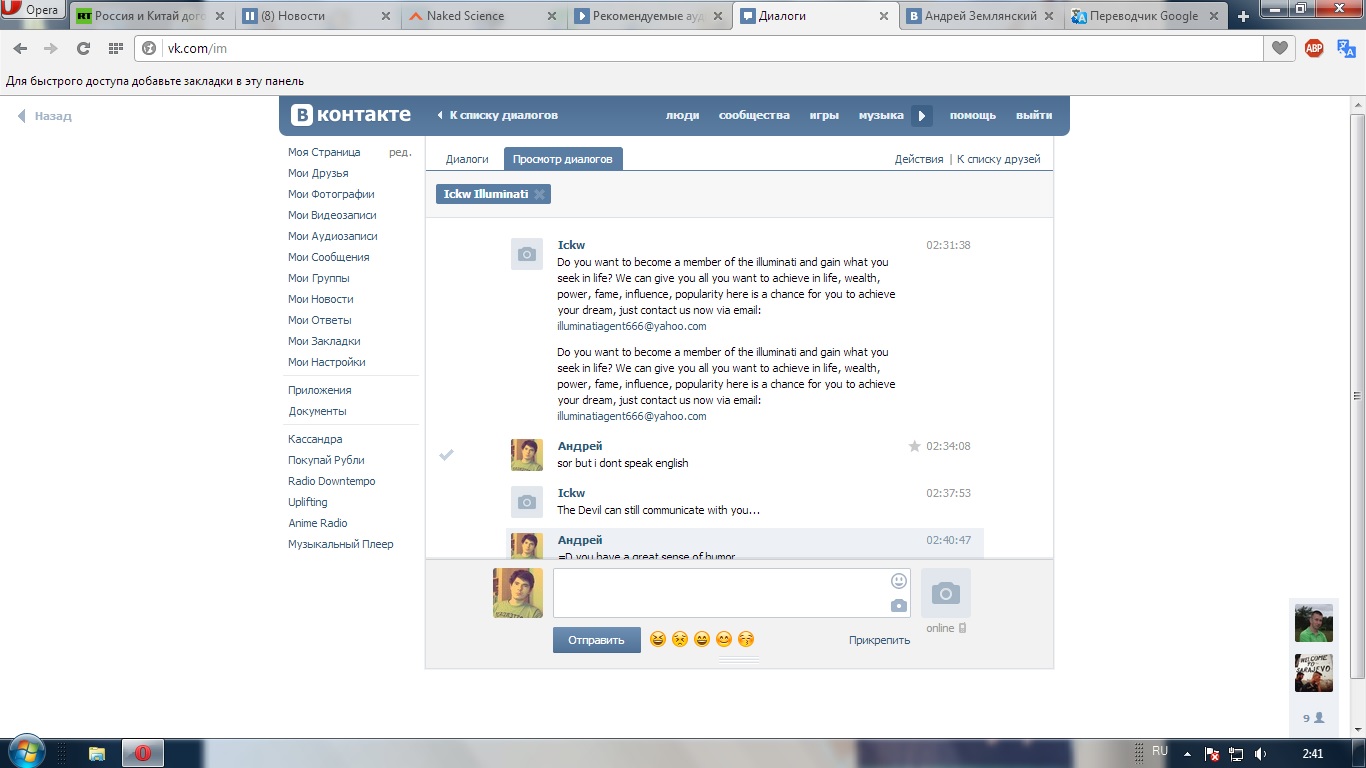This screenshot has width=1366, height=768.
Task: Click the vk.com/im address bar
Action: [x=700, y=48]
